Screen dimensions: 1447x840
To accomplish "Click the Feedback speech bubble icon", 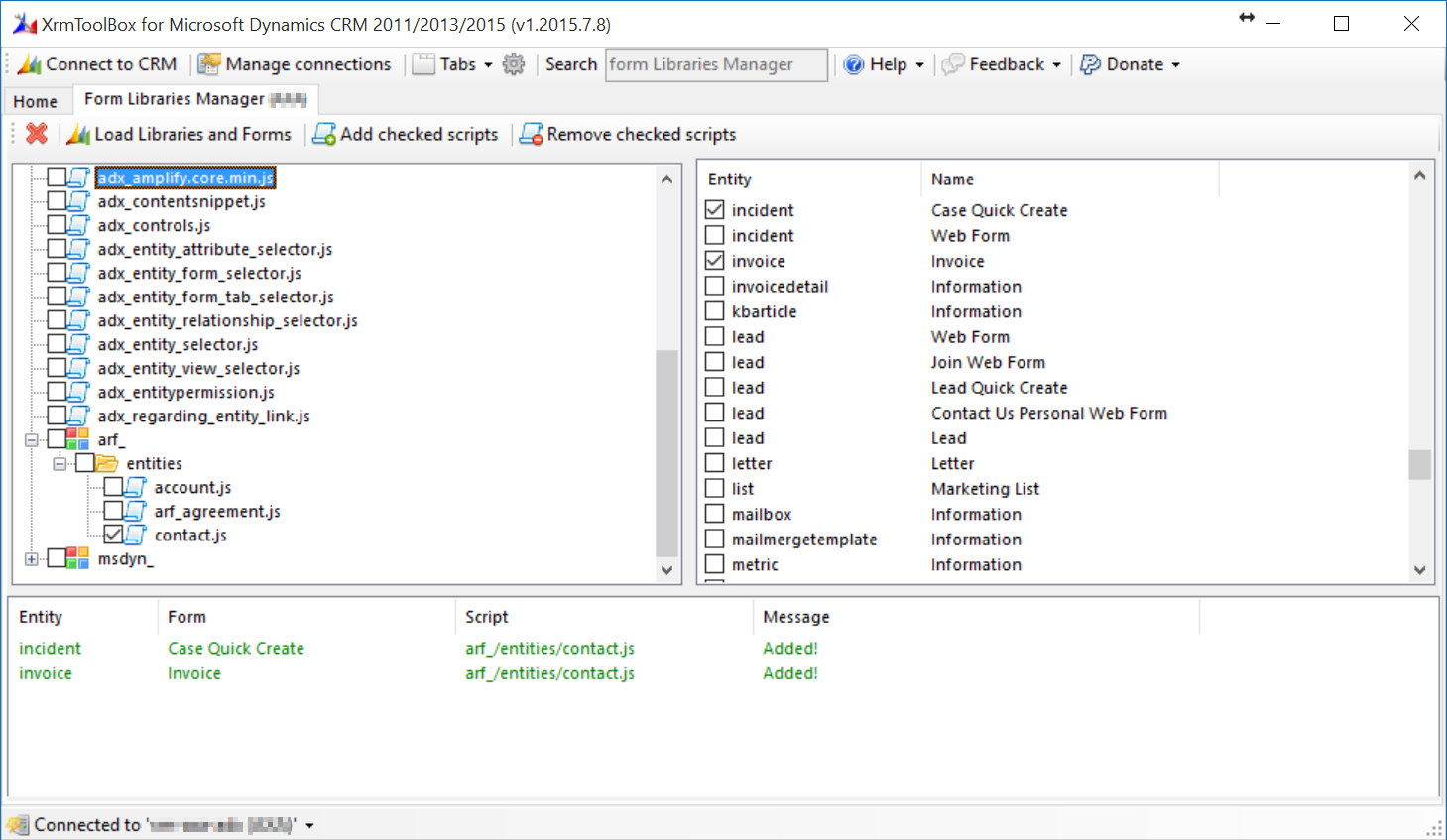I will coord(953,64).
